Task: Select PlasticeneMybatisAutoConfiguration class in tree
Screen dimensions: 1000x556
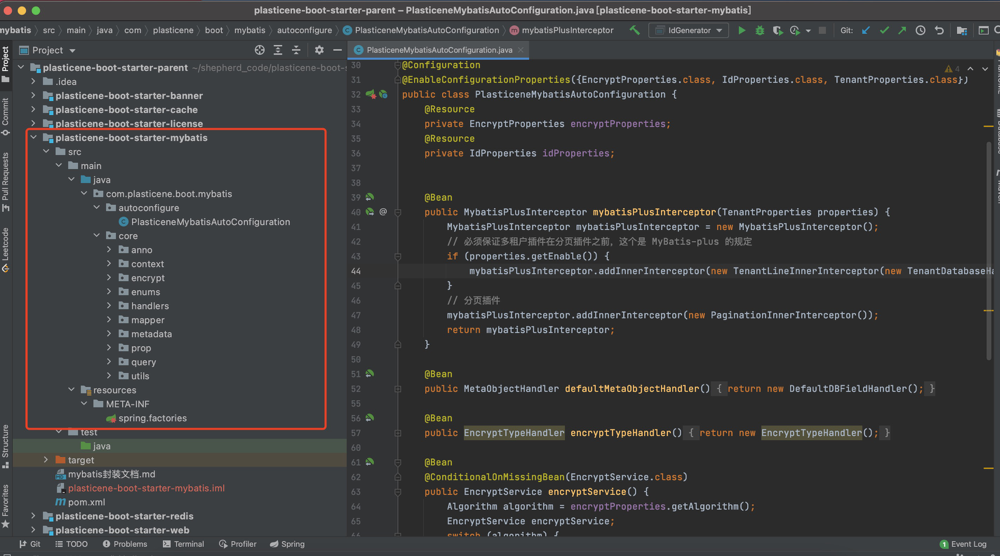Action: coord(210,221)
